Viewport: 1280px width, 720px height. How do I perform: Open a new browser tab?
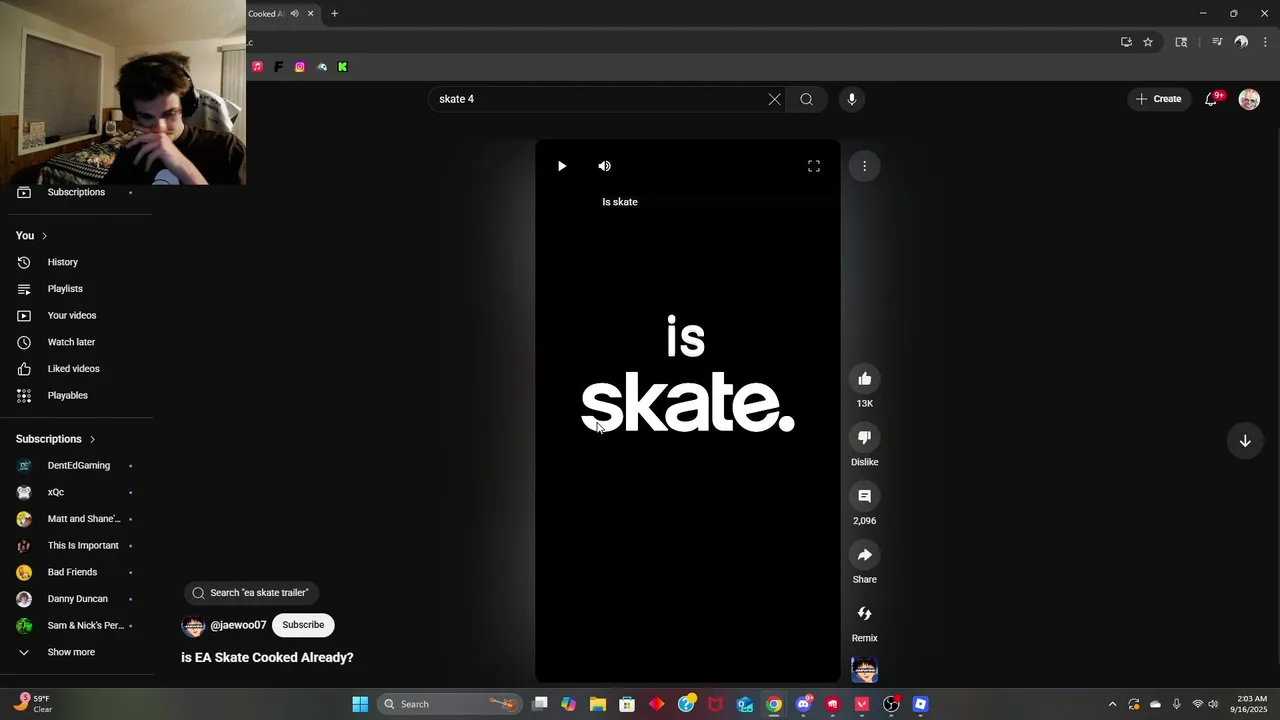coord(334,14)
